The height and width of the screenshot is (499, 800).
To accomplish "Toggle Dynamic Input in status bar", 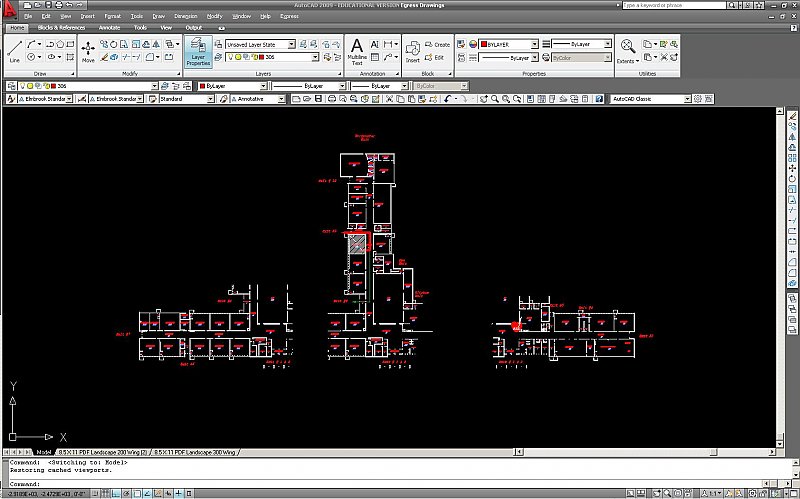I will coord(168,493).
